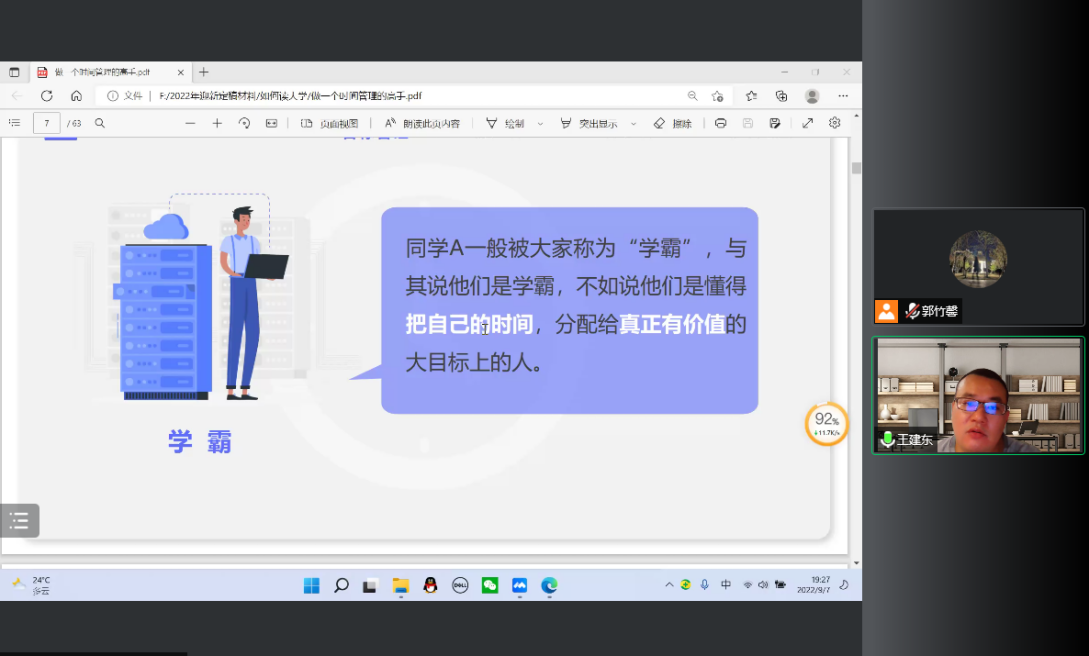Open a new browser tab
This screenshot has height=656, width=1089.
click(x=204, y=72)
